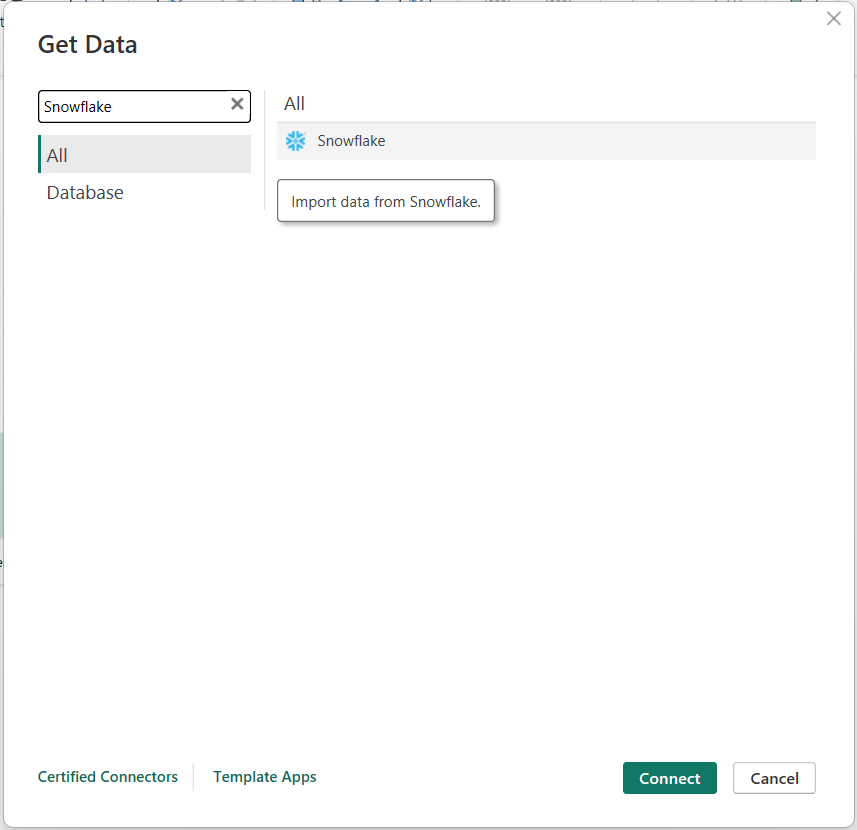Abort data import via Cancel
857x830 pixels.
774,778
